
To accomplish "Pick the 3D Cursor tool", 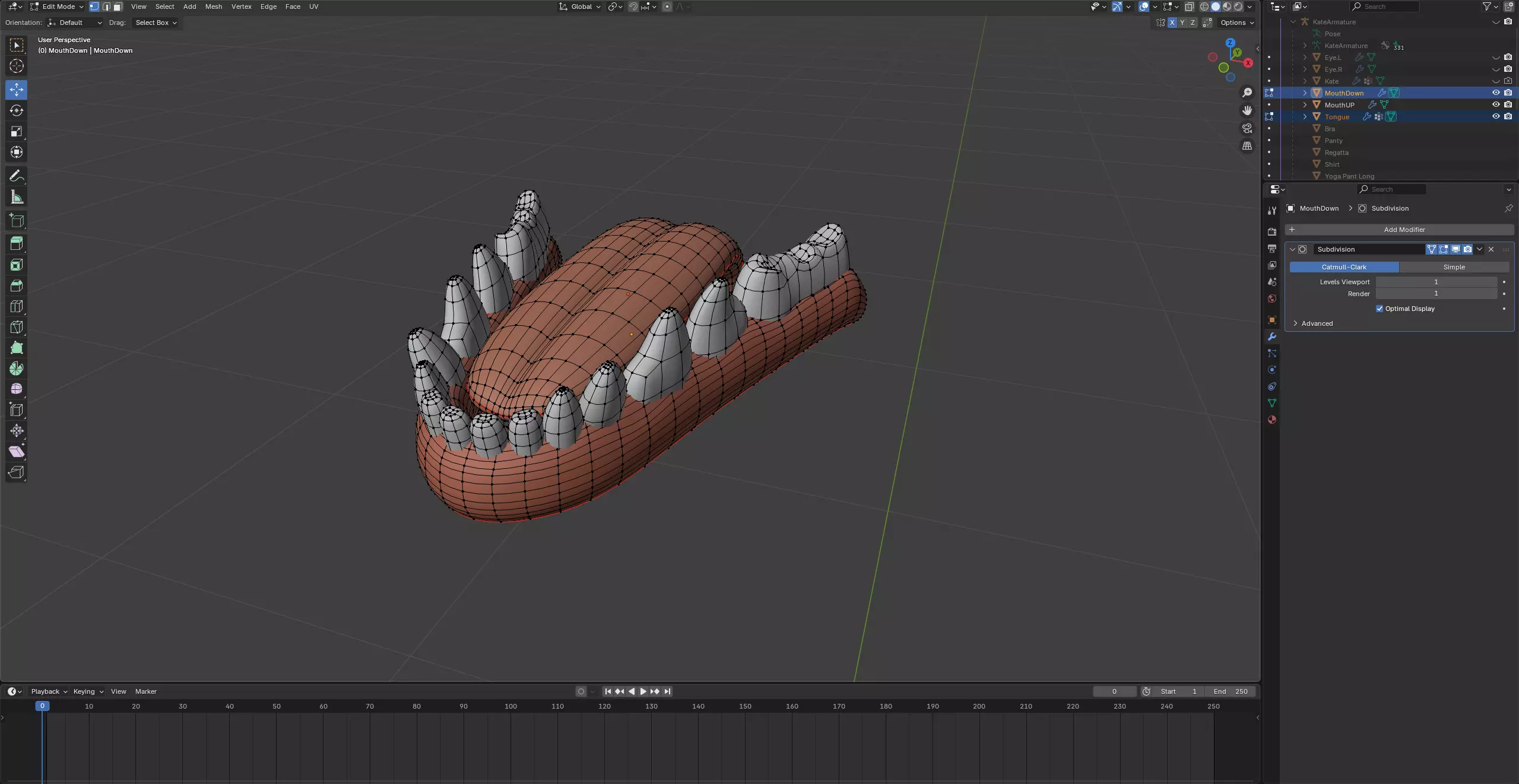I will click(17, 66).
